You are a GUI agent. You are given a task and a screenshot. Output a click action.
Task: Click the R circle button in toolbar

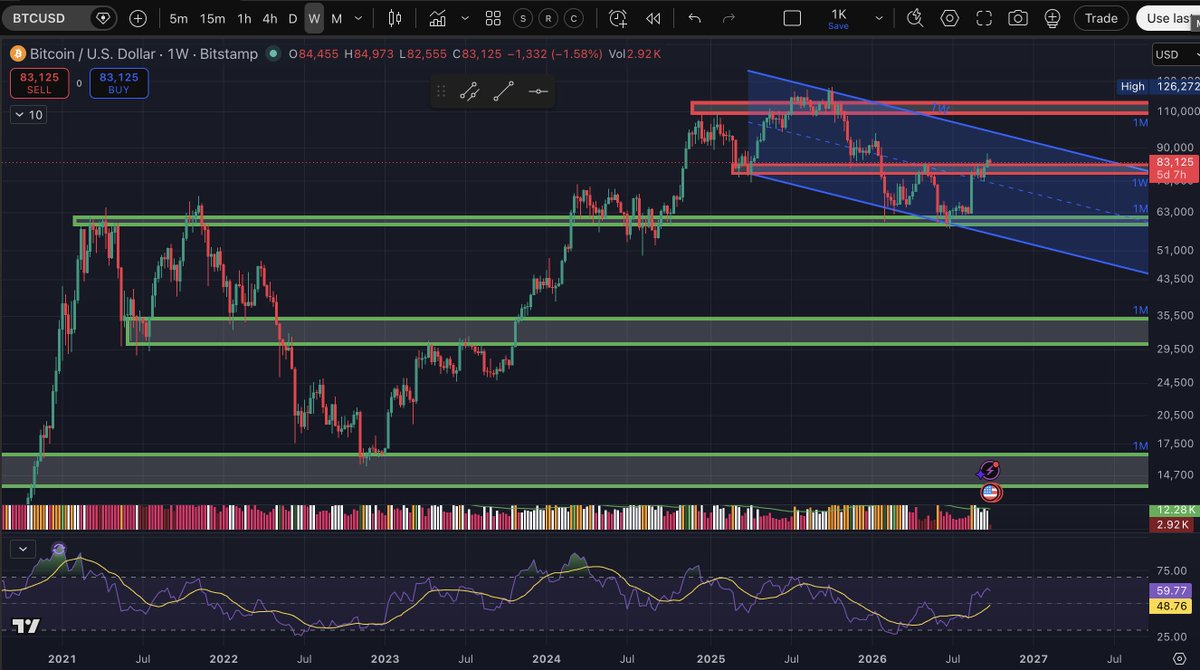coord(548,18)
